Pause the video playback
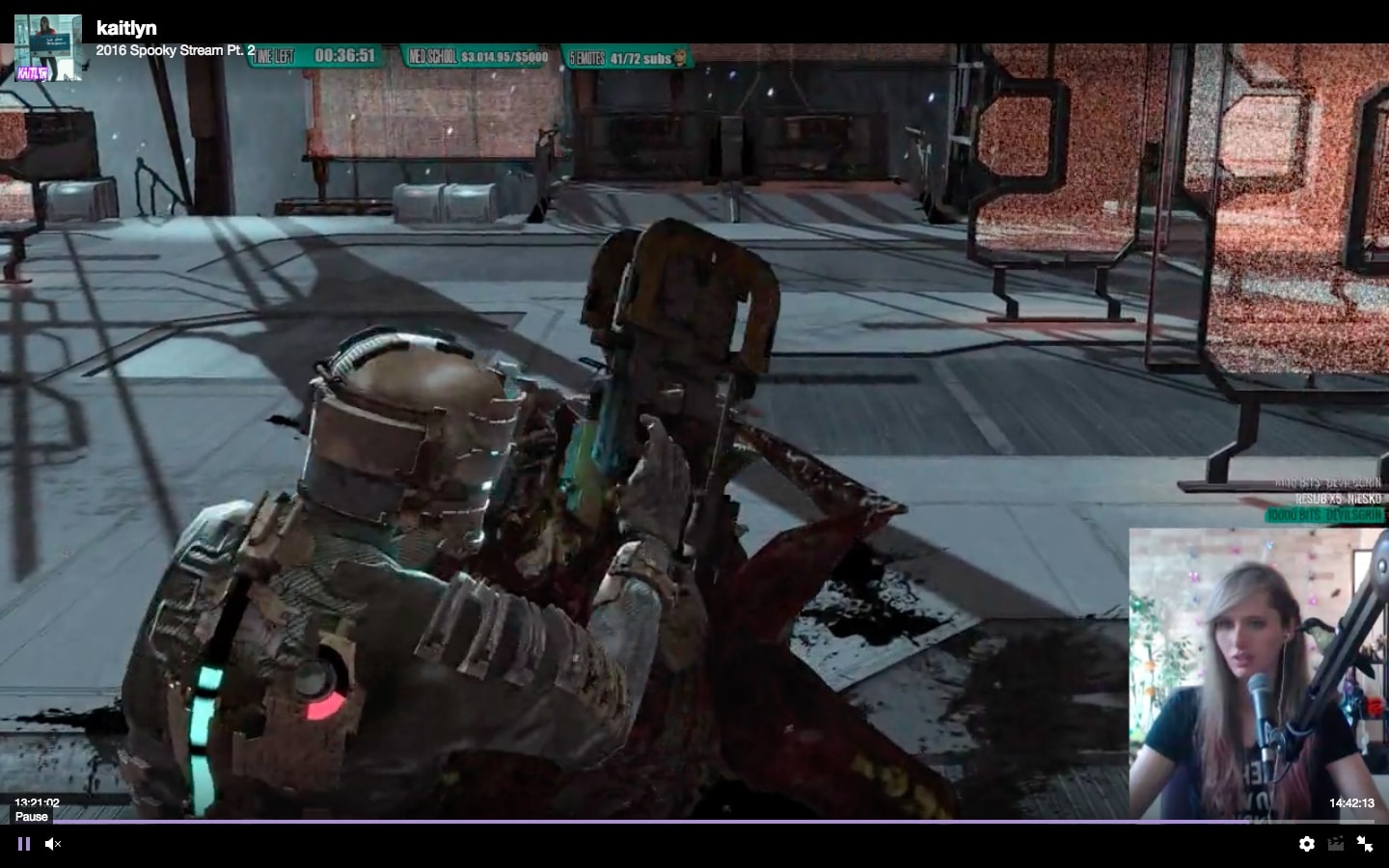The height and width of the screenshot is (868, 1389). click(24, 844)
